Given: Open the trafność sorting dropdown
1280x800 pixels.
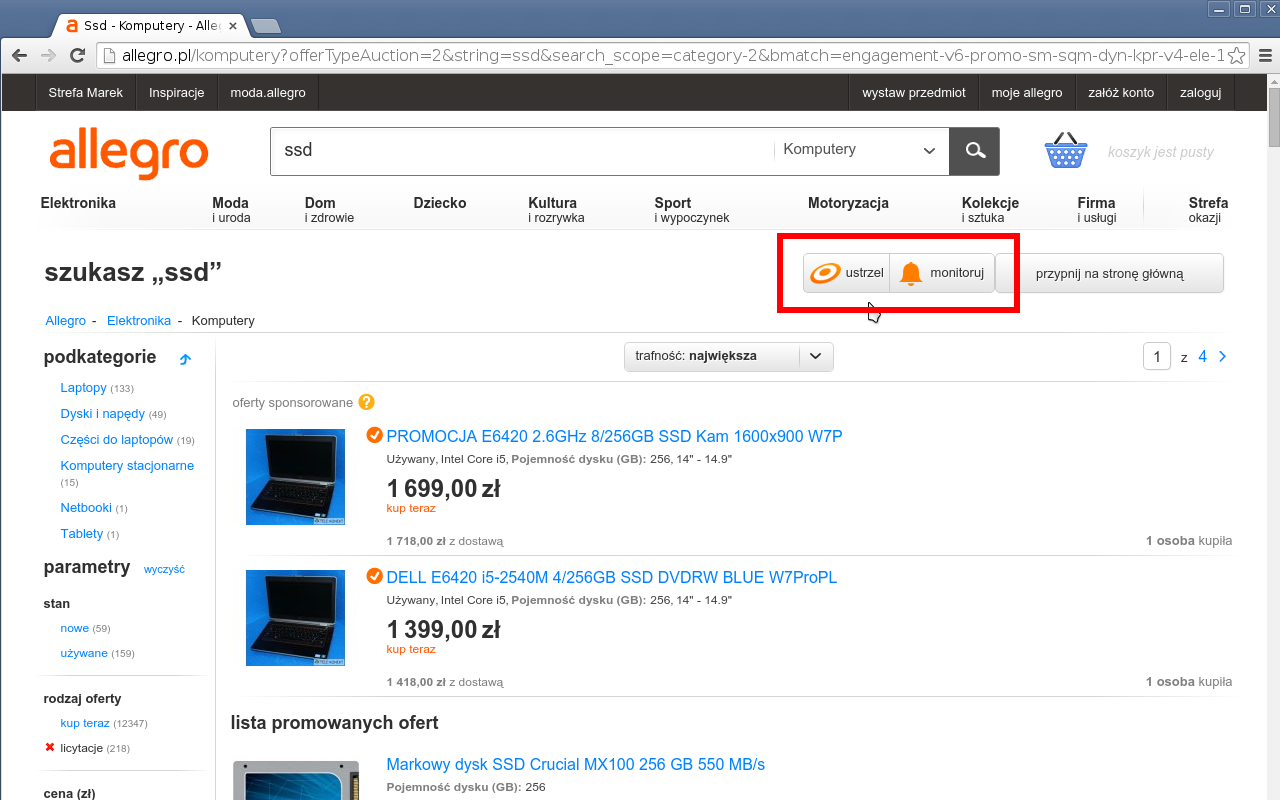Looking at the screenshot, I should (x=729, y=356).
